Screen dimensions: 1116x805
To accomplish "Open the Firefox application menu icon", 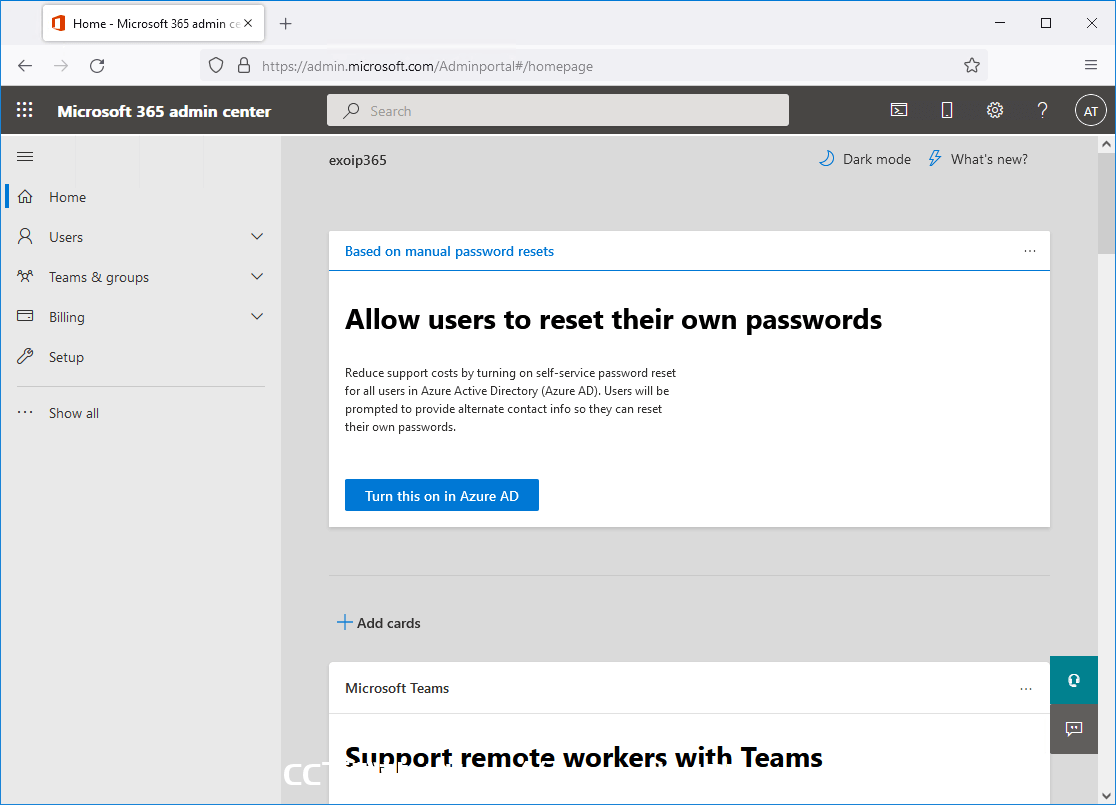I will [1090, 65].
